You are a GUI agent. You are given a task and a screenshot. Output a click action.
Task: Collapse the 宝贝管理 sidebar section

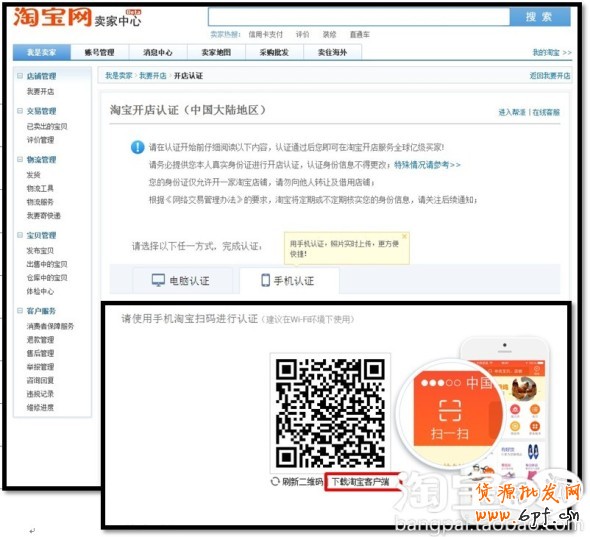pos(20,235)
